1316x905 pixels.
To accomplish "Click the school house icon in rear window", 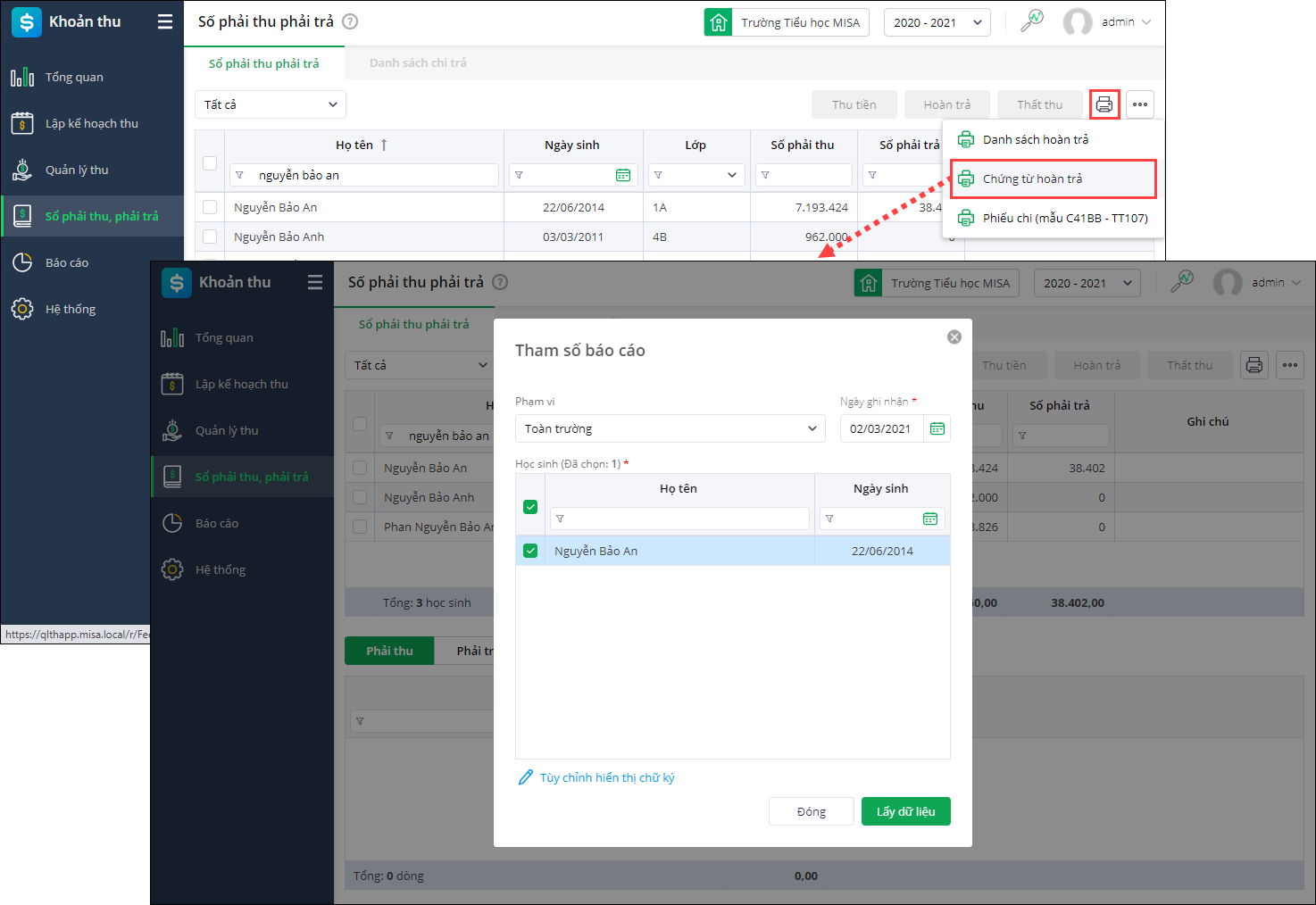I will [x=718, y=22].
